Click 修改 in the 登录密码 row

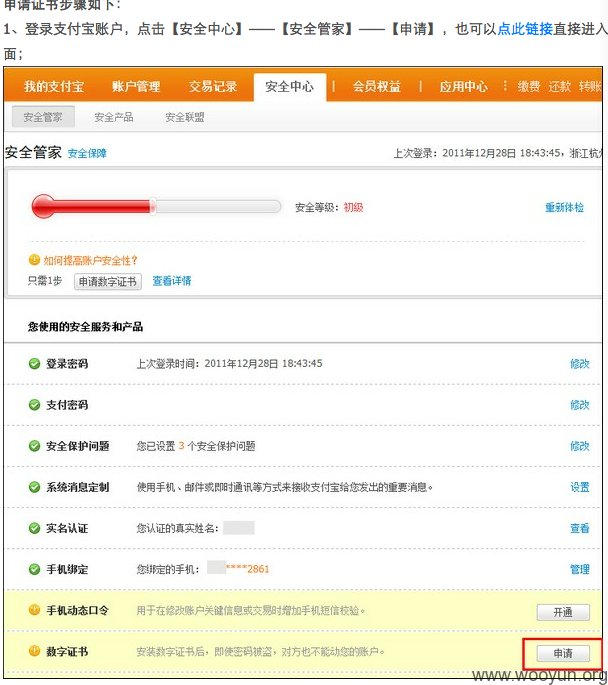(580, 363)
